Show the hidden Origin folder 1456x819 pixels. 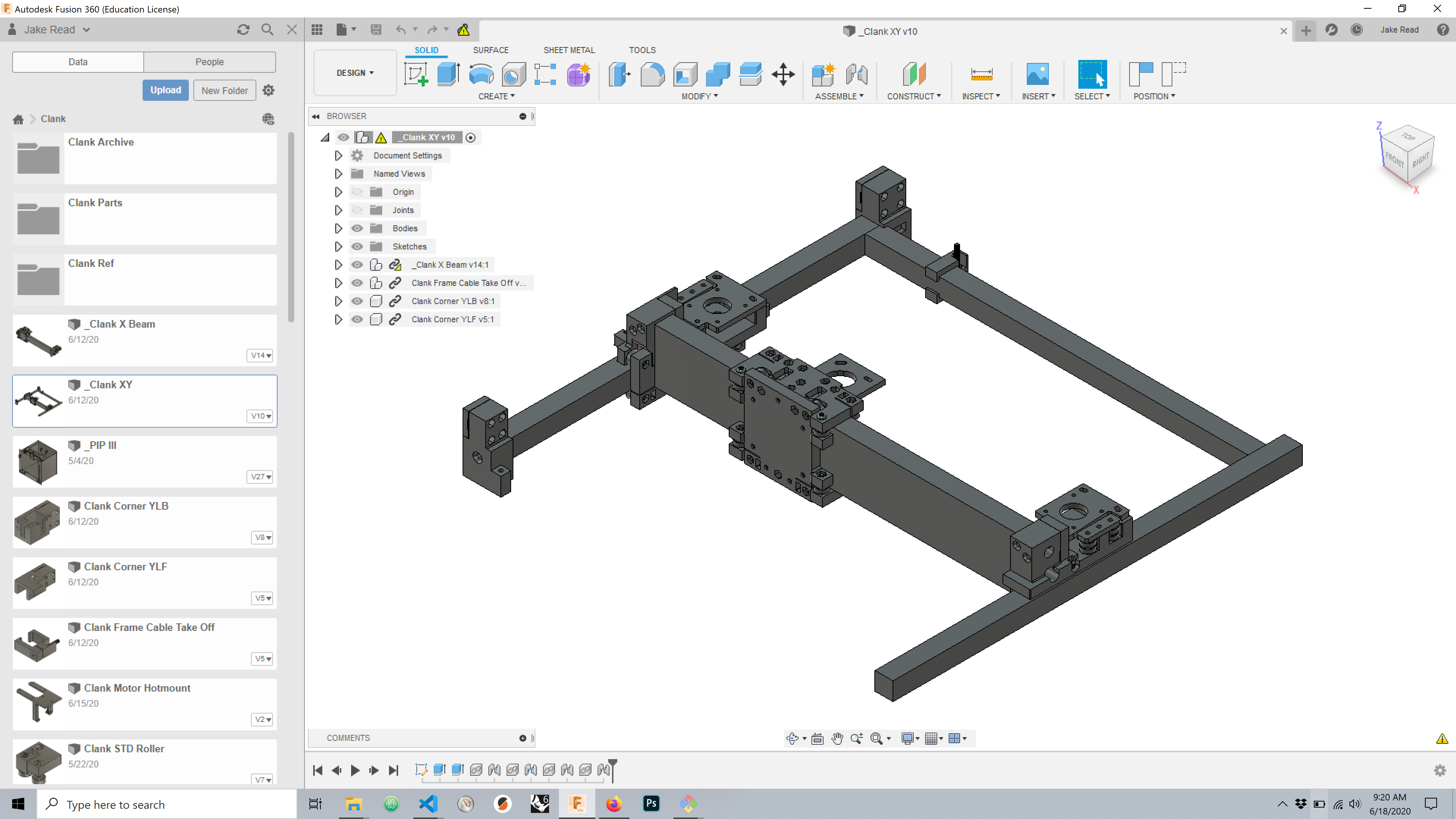click(x=357, y=192)
